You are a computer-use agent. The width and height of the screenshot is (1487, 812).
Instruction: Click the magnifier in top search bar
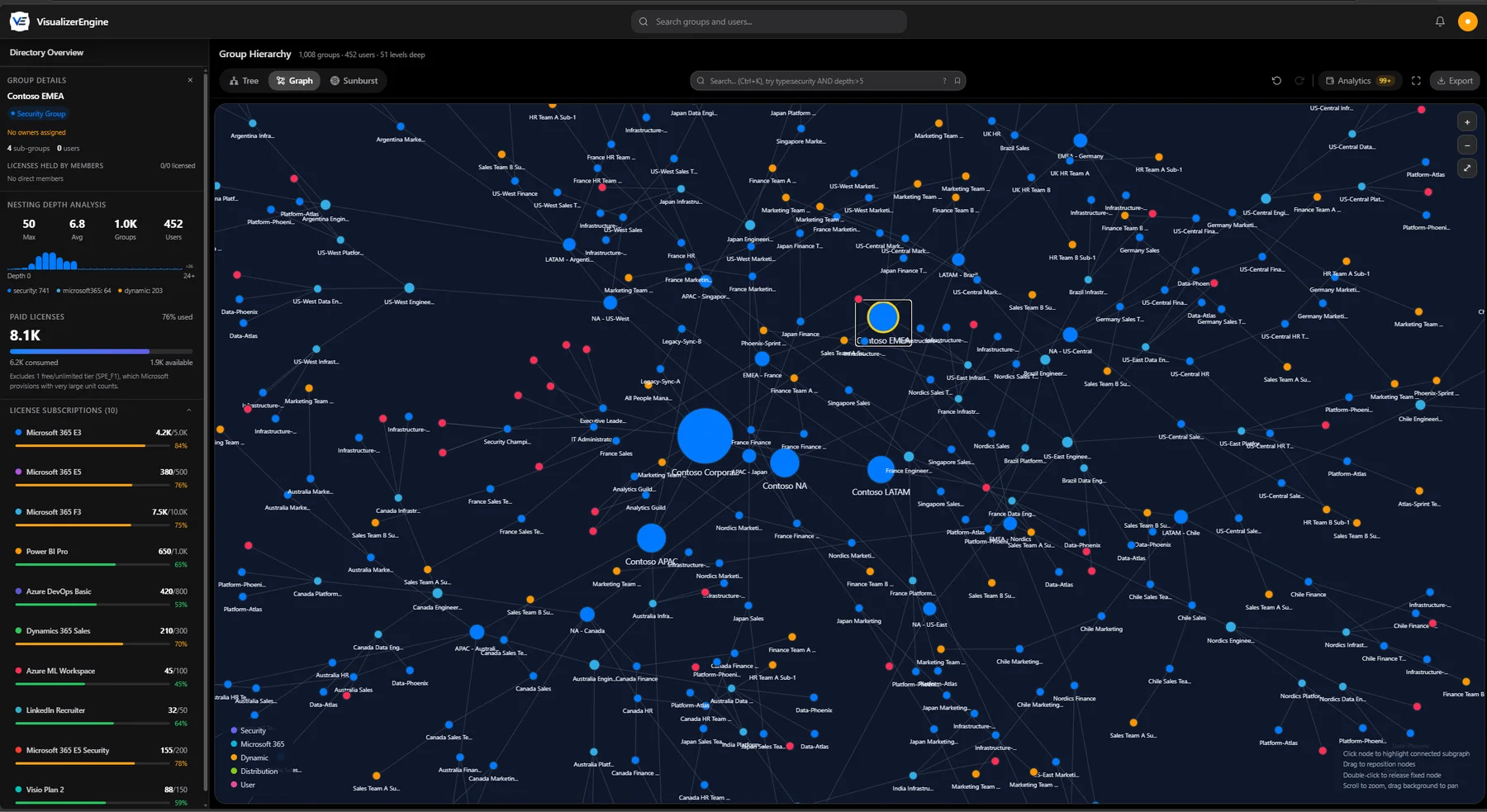tap(644, 21)
